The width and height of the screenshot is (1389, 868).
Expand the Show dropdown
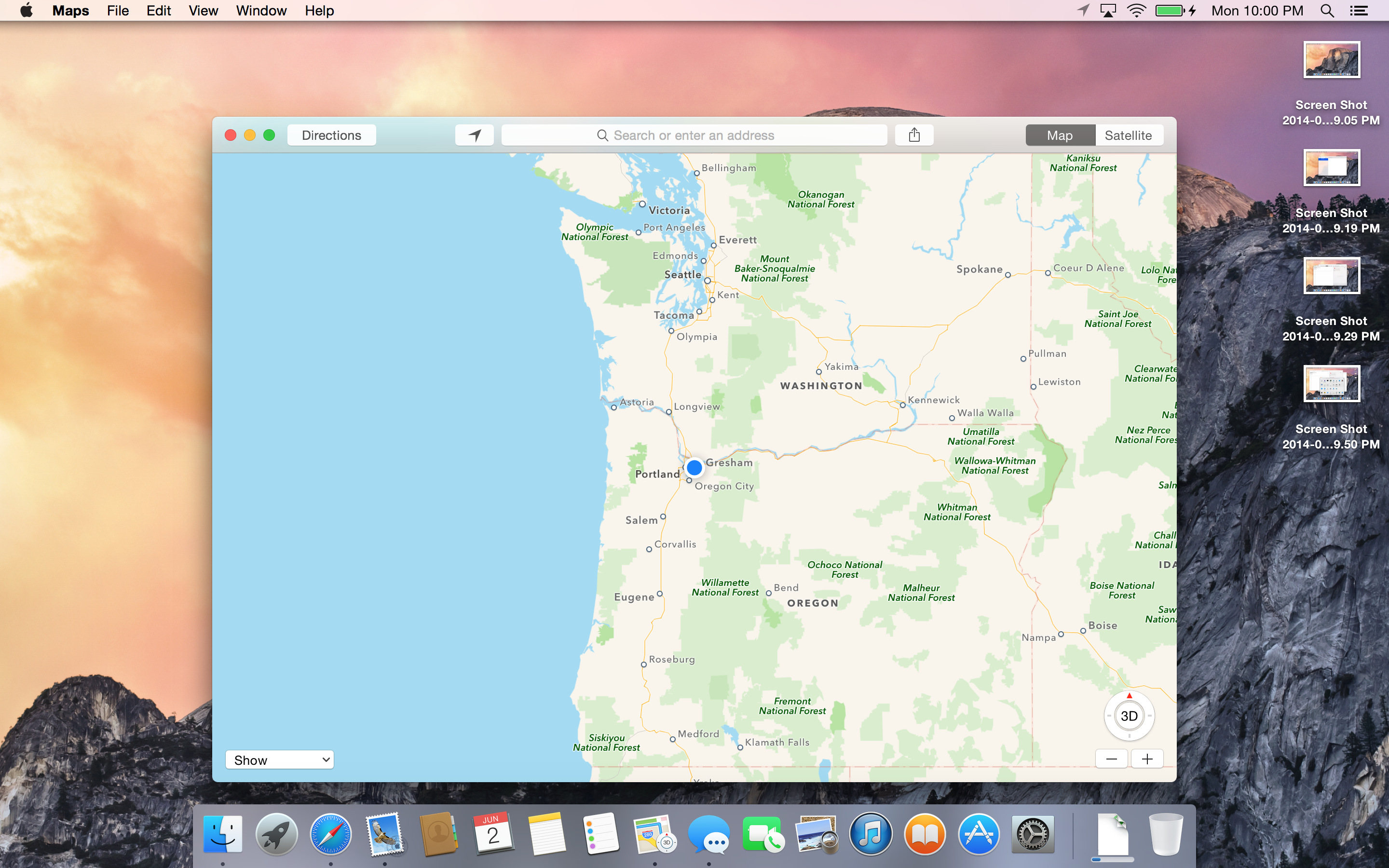tap(280, 759)
